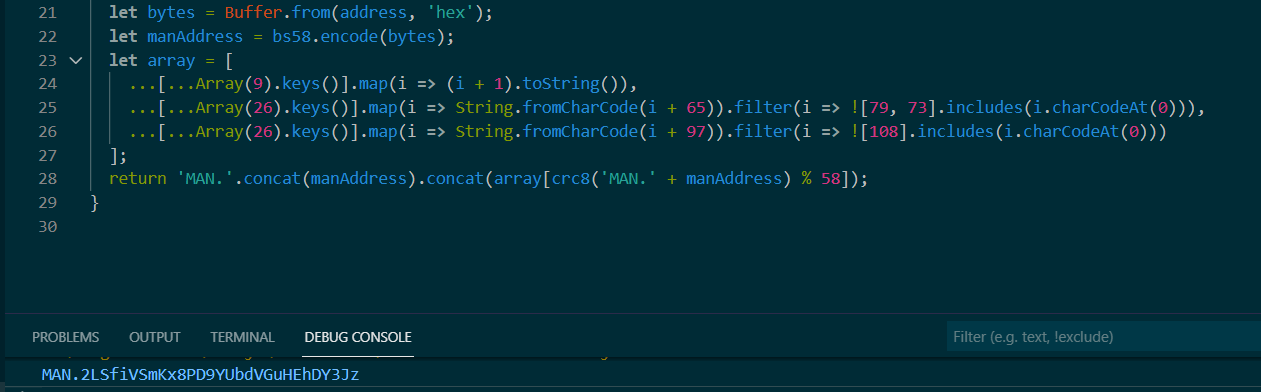Open the PROBLEMS panel tab
Image resolution: width=1261 pixels, height=392 pixels.
point(66,337)
